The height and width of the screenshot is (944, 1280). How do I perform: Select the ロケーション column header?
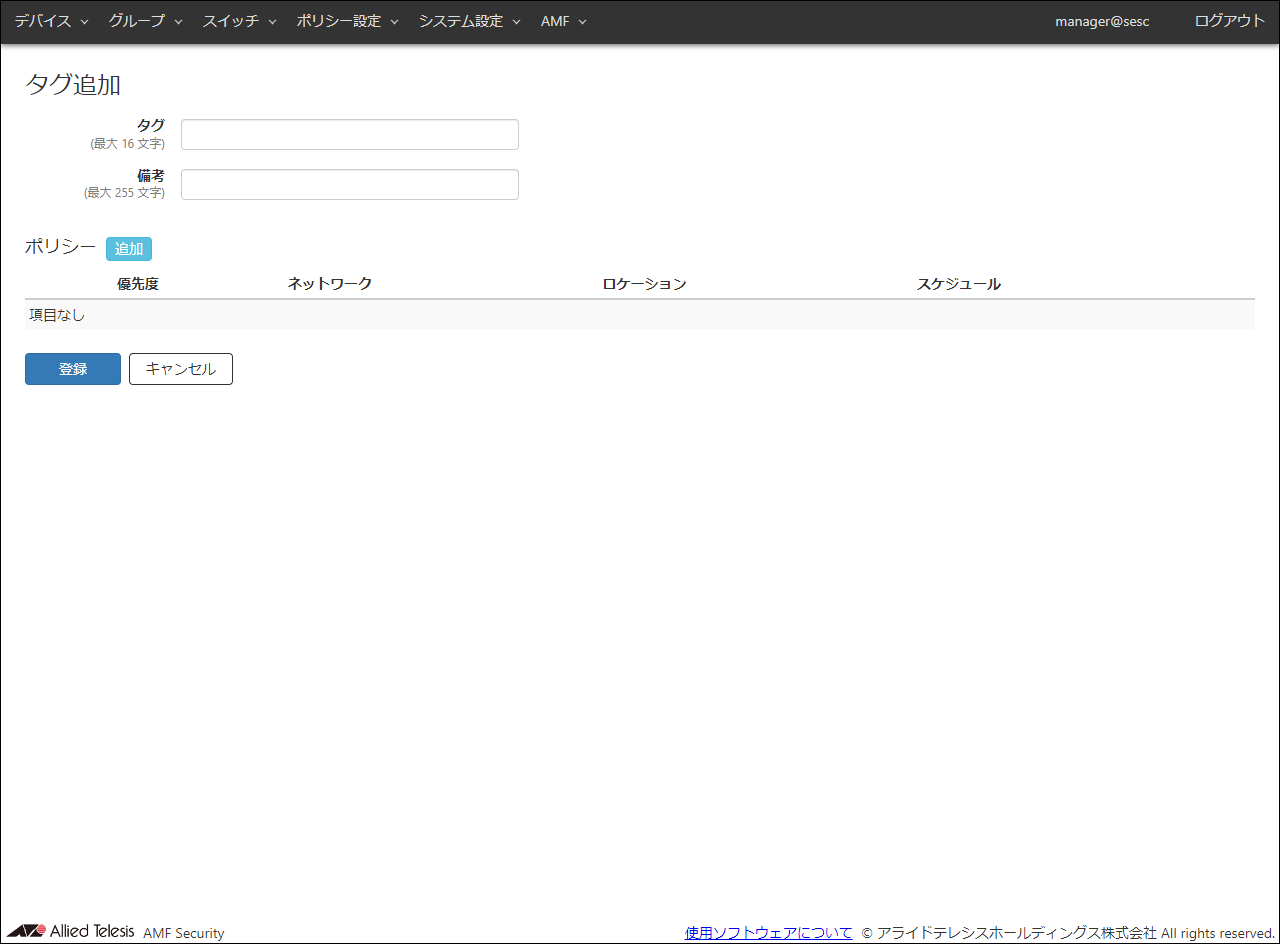[x=644, y=284]
